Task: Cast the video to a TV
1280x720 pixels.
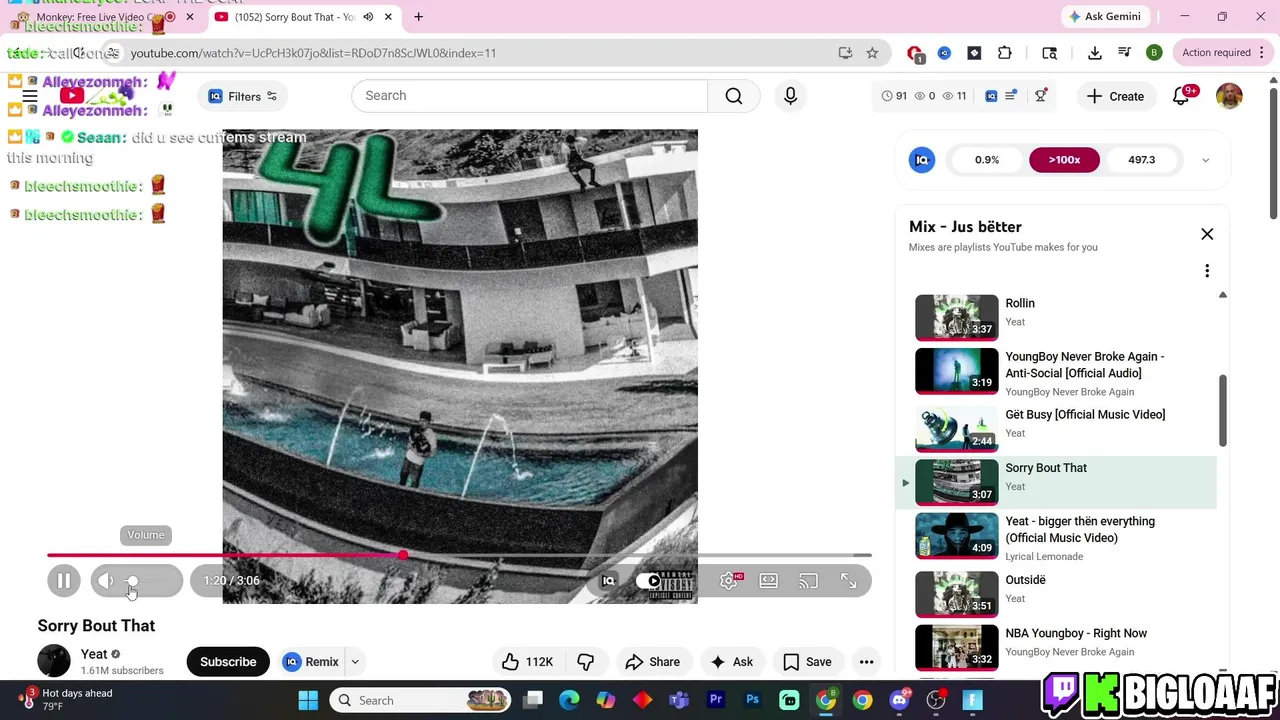Action: click(808, 581)
